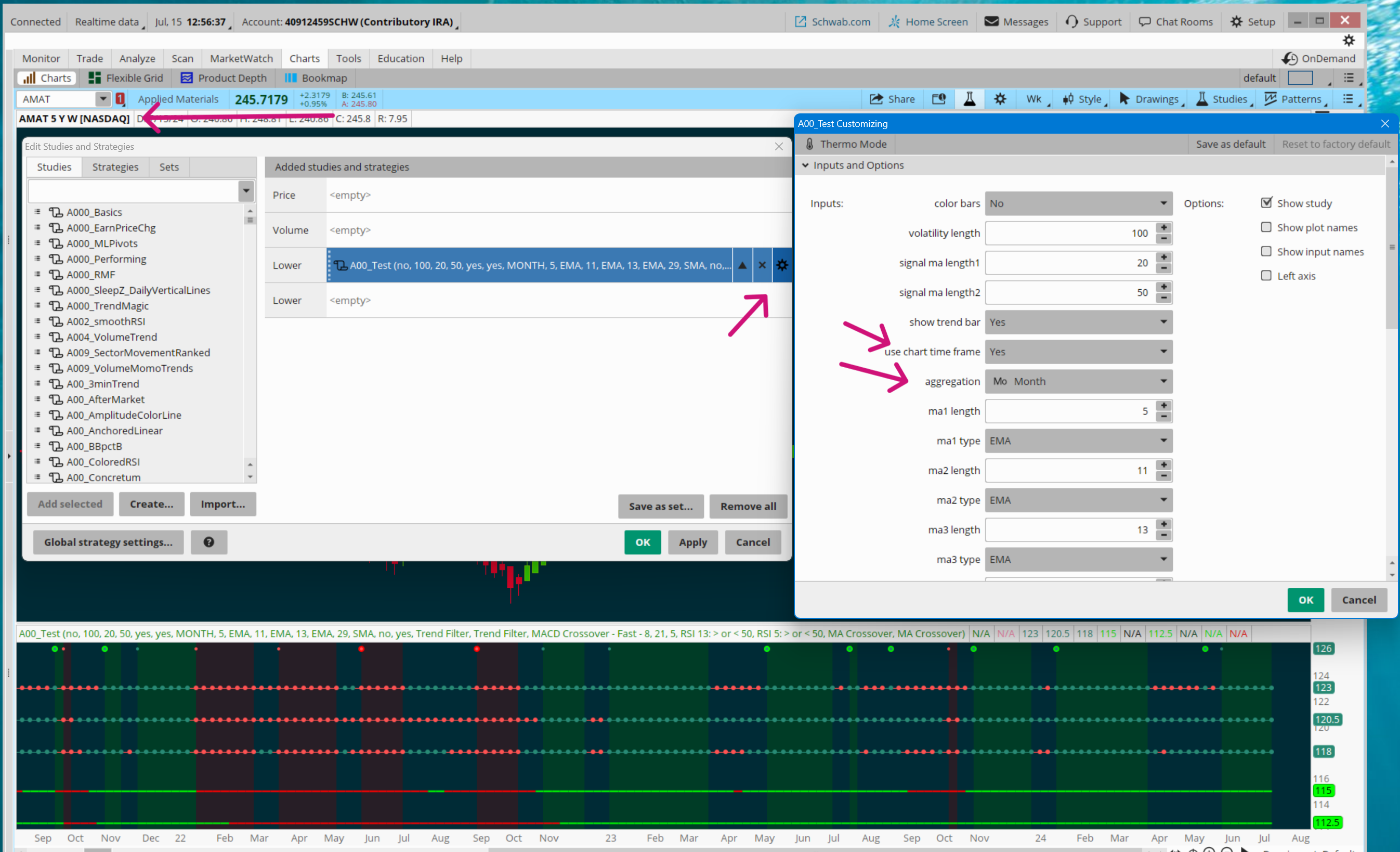The width and height of the screenshot is (1400, 852).
Task: Toggle Show study checkbox
Action: (1266, 203)
